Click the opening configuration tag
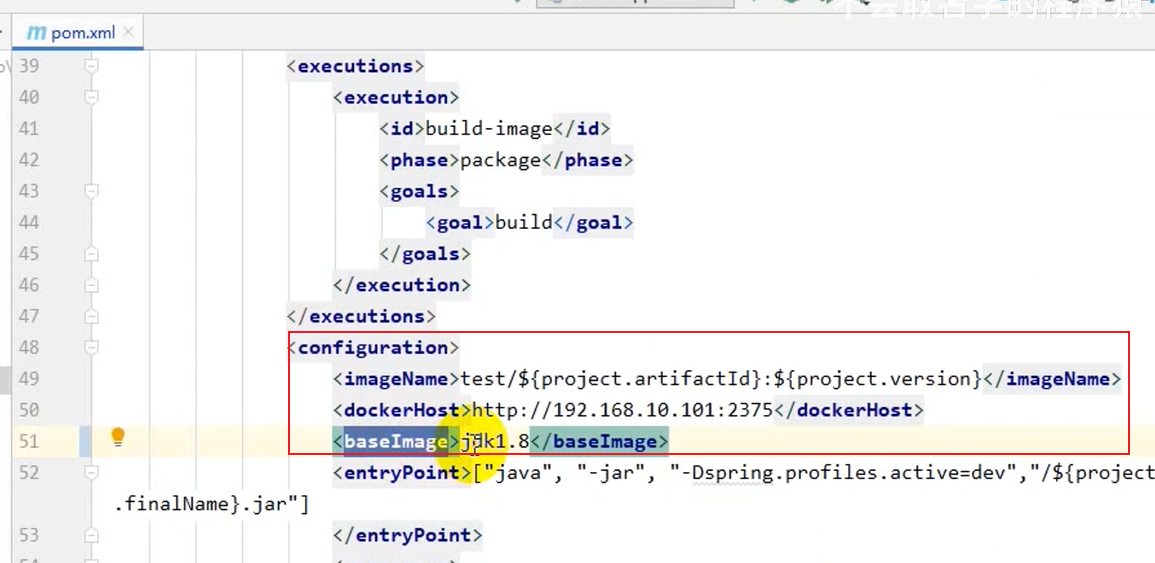The image size is (1155, 563). pos(374,347)
